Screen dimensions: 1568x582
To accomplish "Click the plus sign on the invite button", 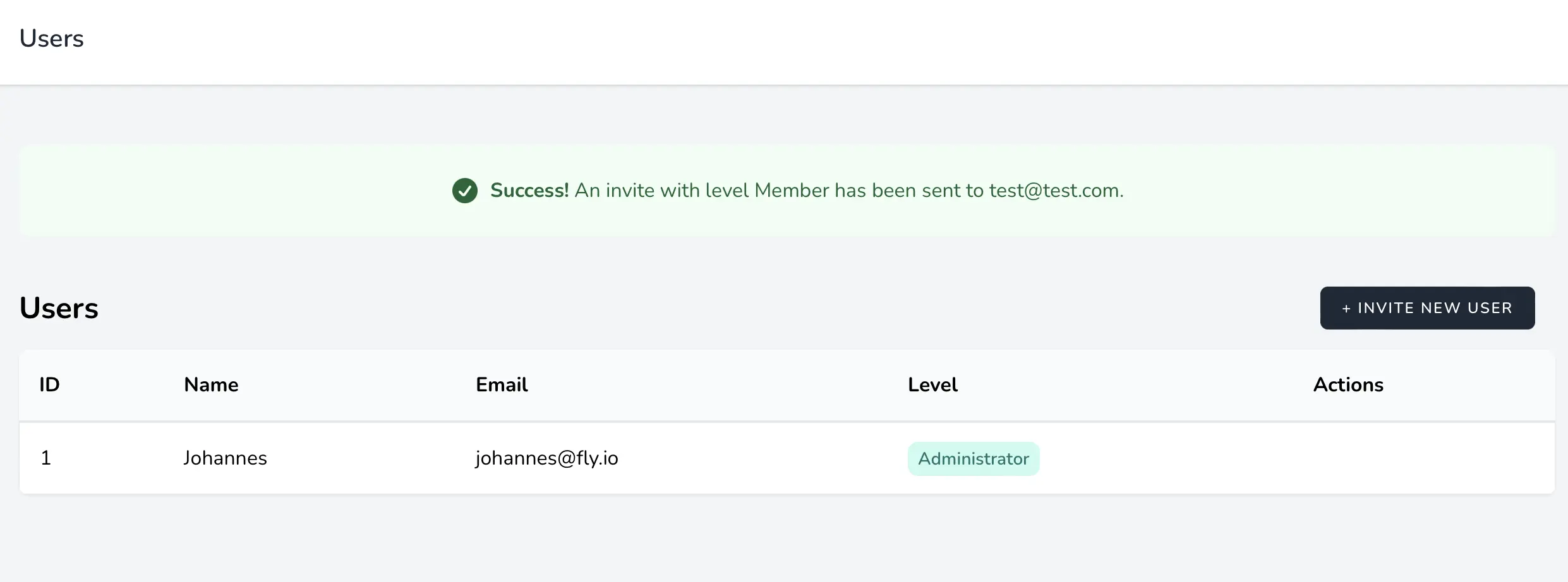I will (1346, 309).
